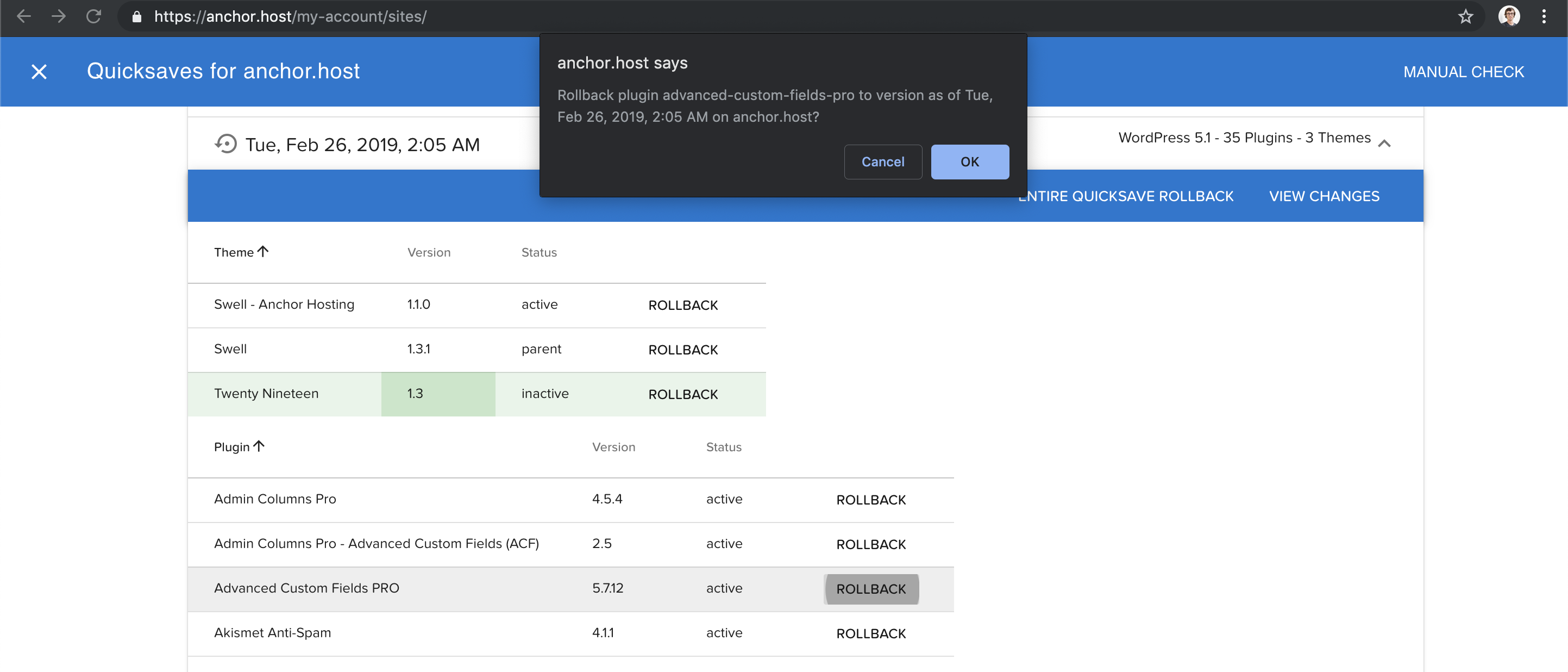Reload the page with refresh icon
Screen dimensions: 1568x672
[93, 16]
